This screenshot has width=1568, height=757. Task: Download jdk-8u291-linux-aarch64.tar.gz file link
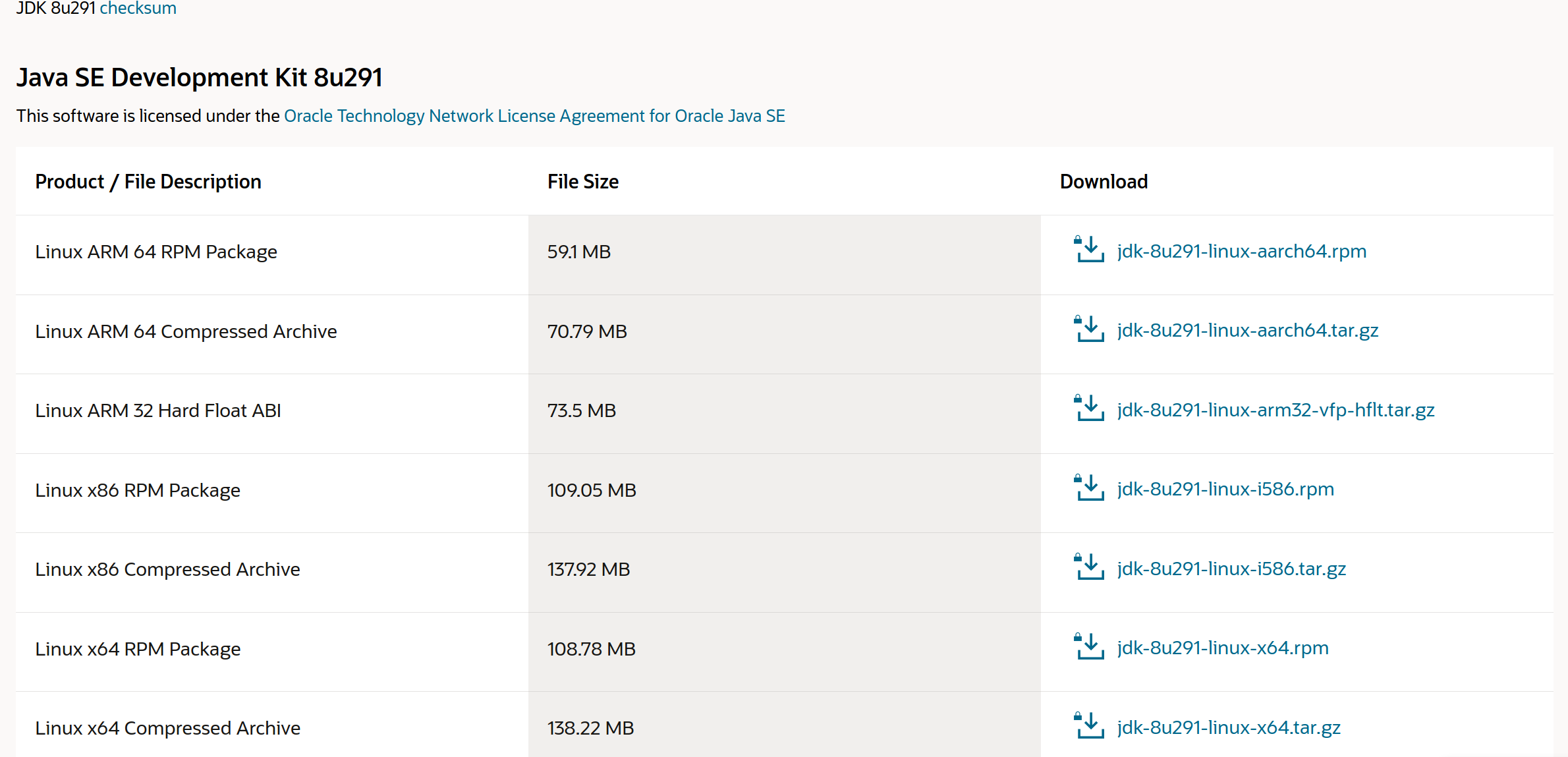tap(1247, 330)
